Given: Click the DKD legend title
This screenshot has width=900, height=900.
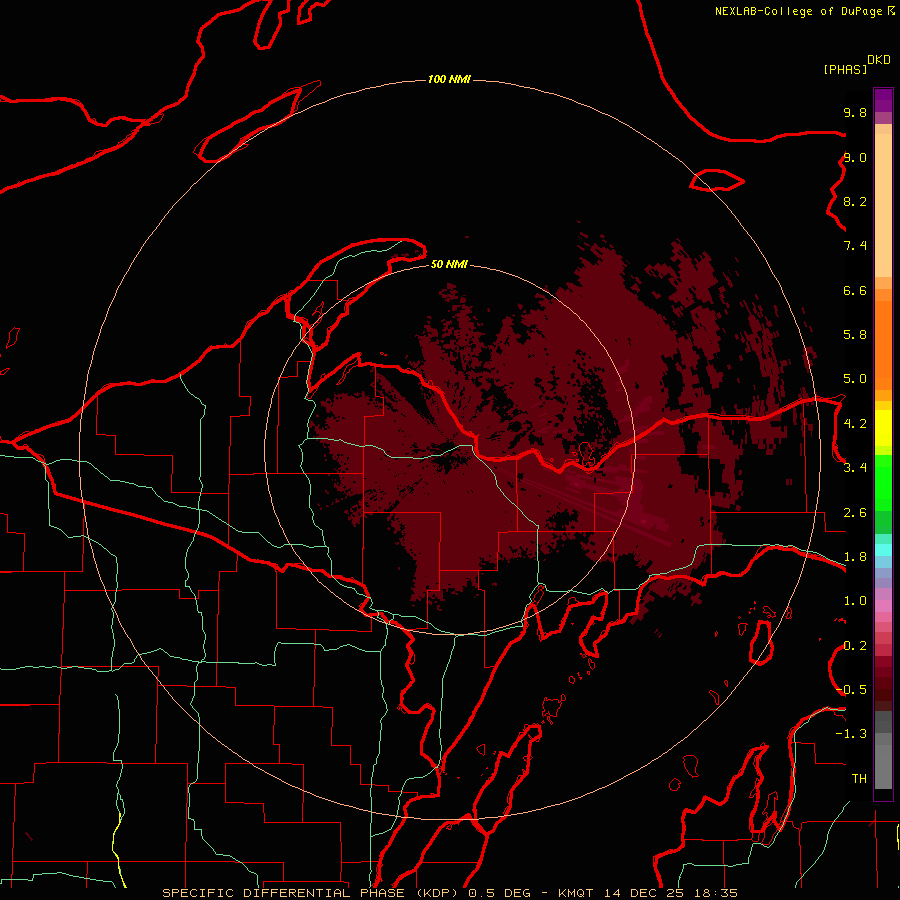Looking at the screenshot, I should (879, 60).
